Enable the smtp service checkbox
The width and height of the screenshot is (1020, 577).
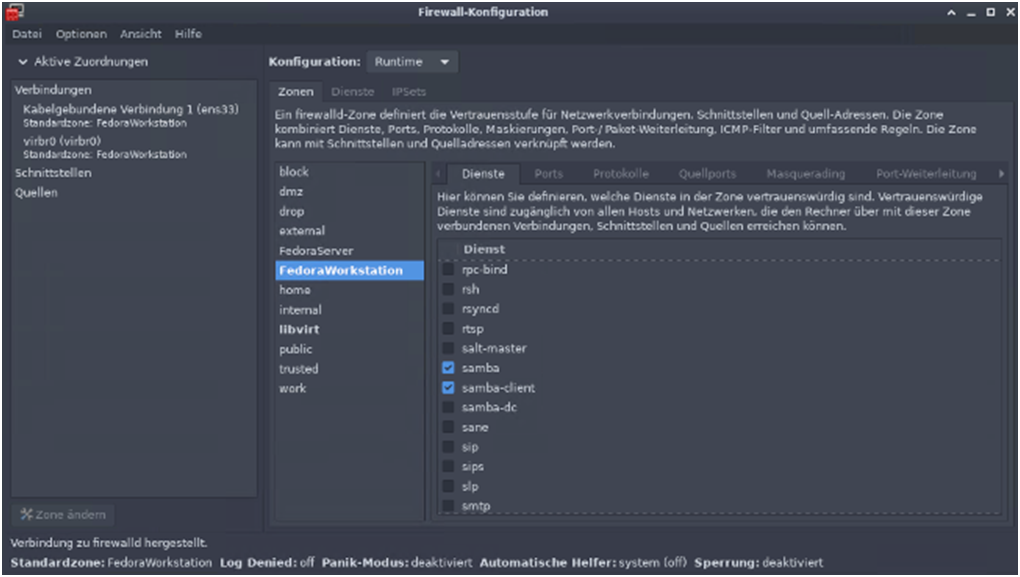(x=448, y=505)
